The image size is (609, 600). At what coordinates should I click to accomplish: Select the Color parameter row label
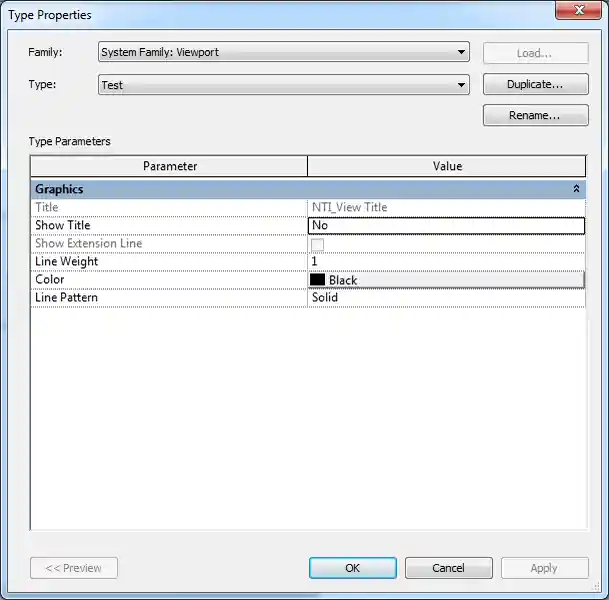click(50, 280)
